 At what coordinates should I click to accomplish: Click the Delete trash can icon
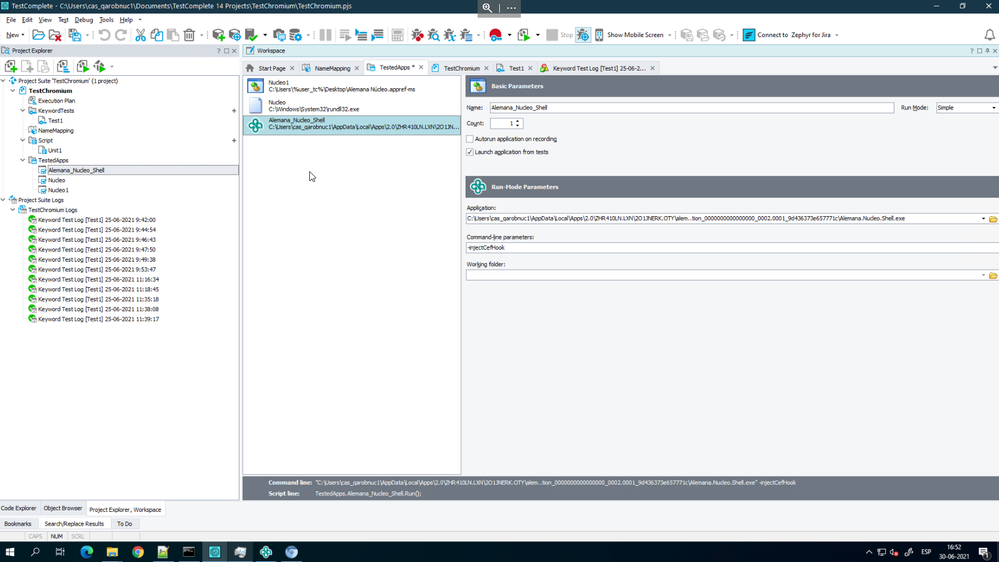point(189,35)
